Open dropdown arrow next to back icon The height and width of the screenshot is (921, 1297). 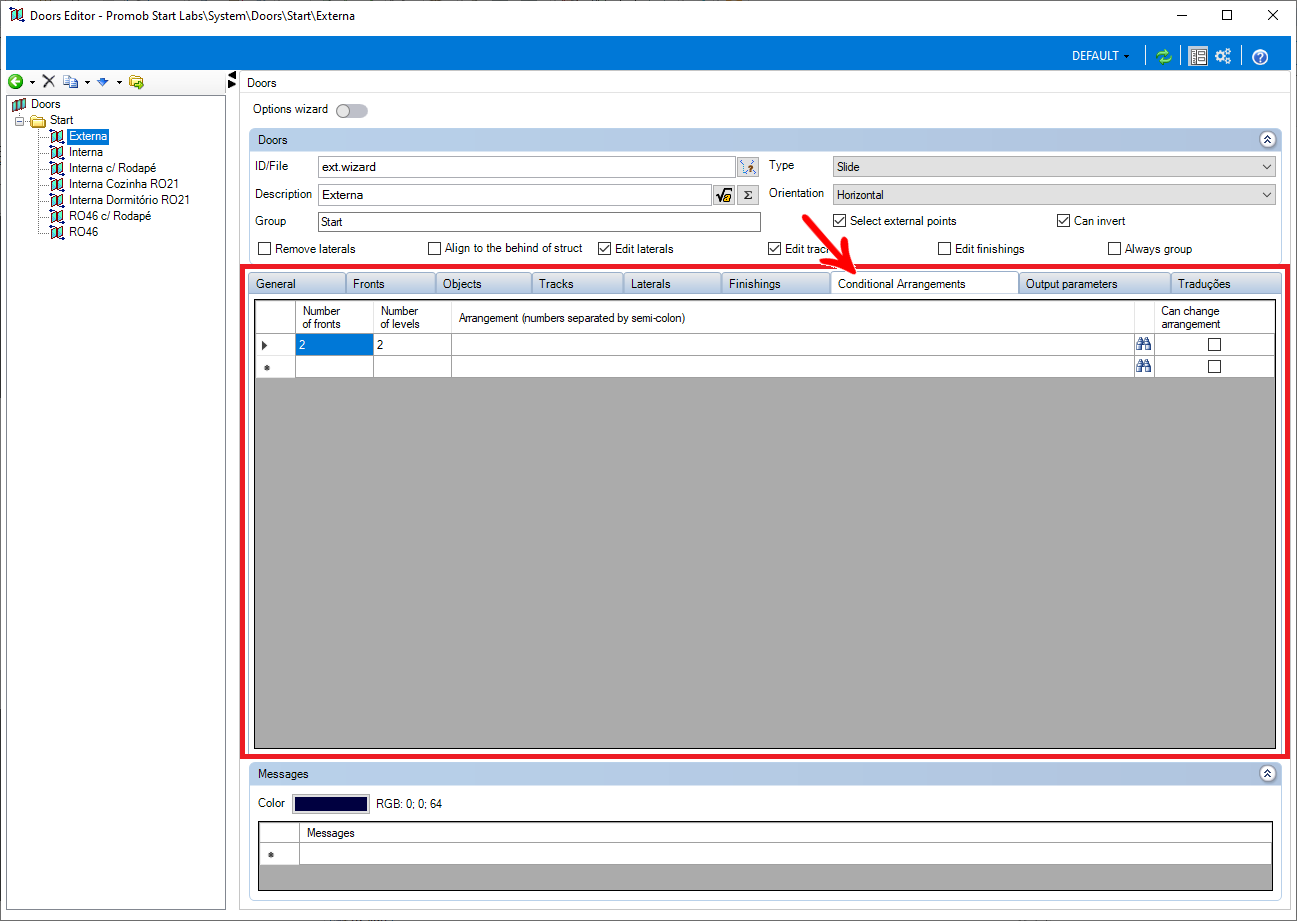click(32, 83)
